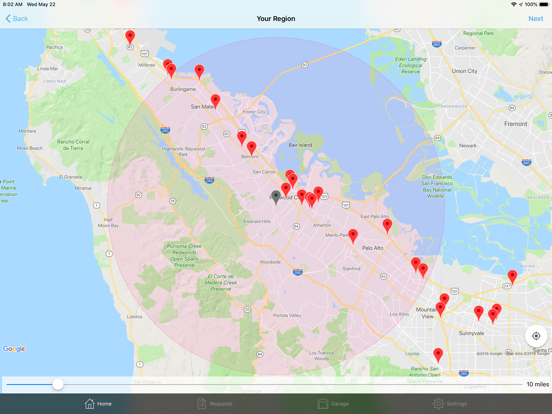Tap the Pacifica map label

54,47
